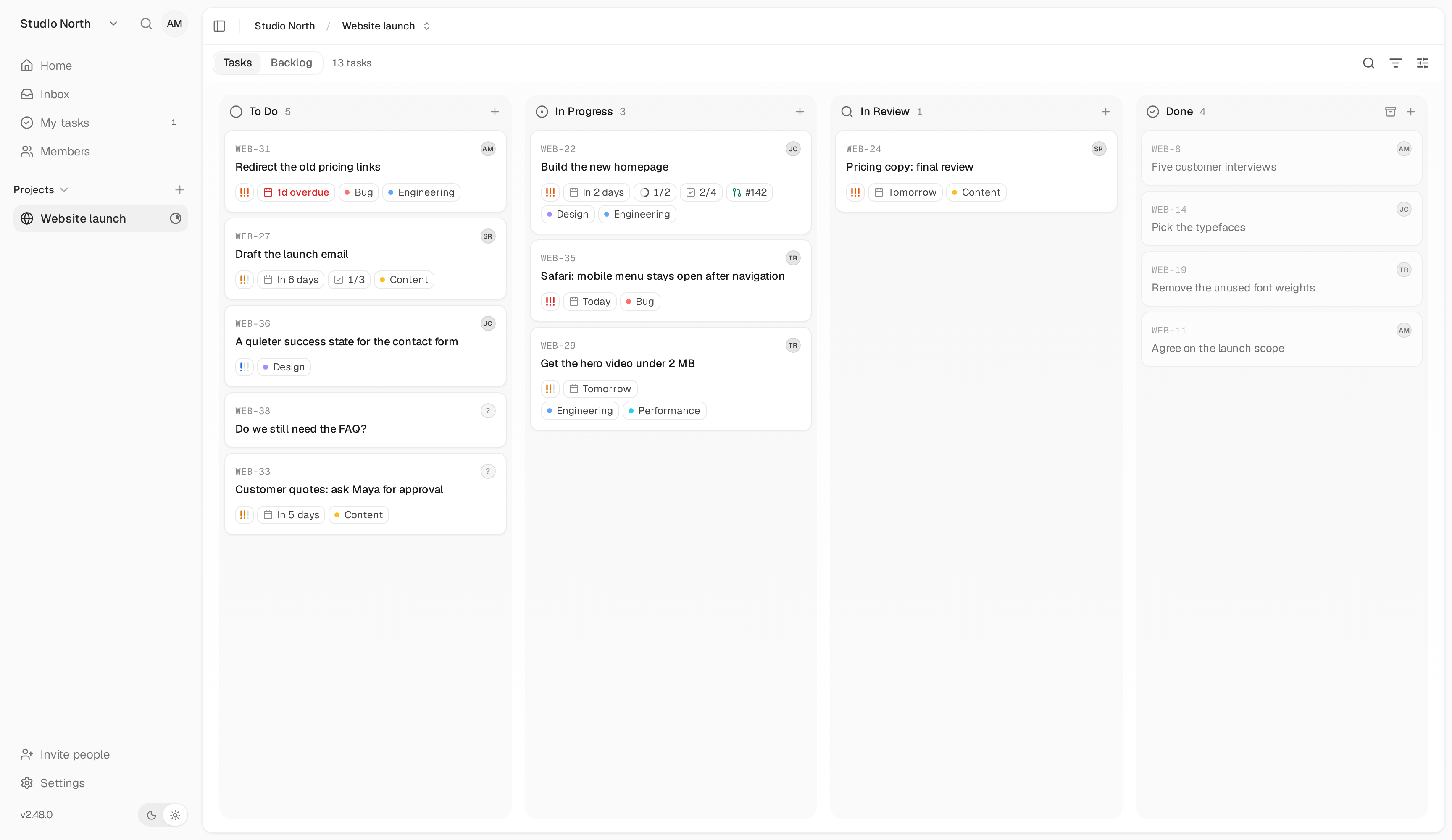Open board search magnifier in toolbar
Screen dimensions: 1452x840
[x=1368, y=63]
